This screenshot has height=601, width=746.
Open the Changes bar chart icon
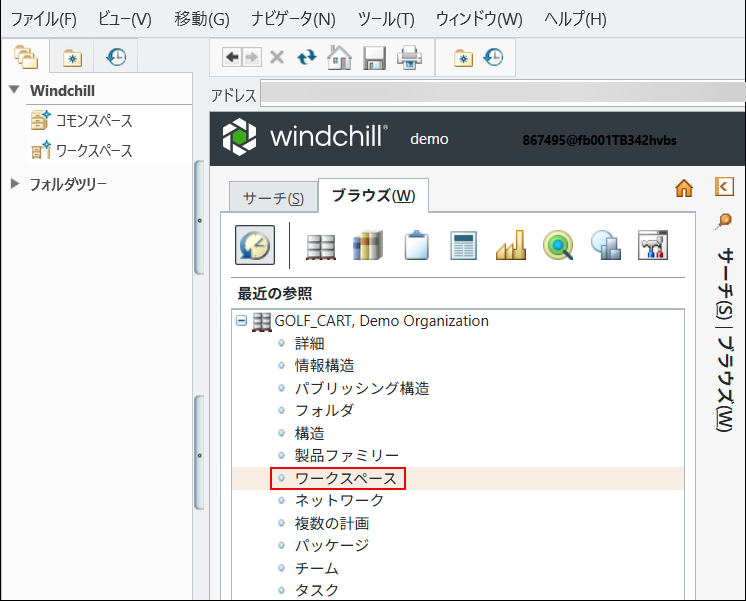(511, 245)
